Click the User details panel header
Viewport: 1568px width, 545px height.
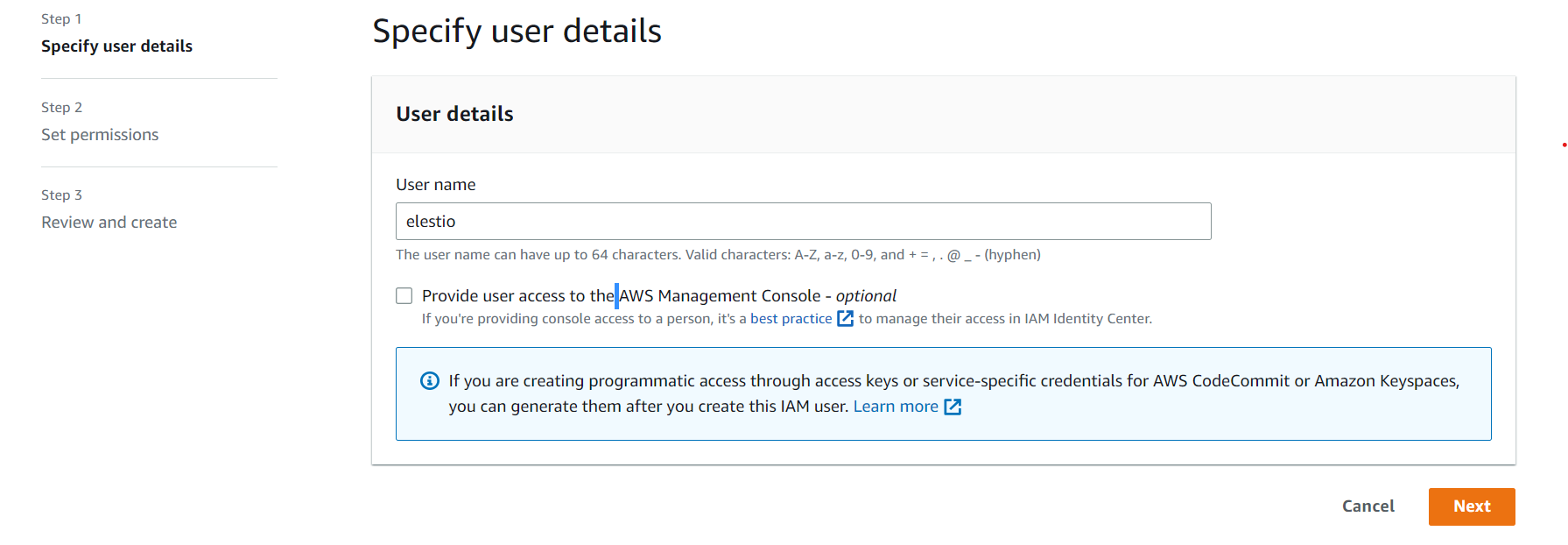454,114
